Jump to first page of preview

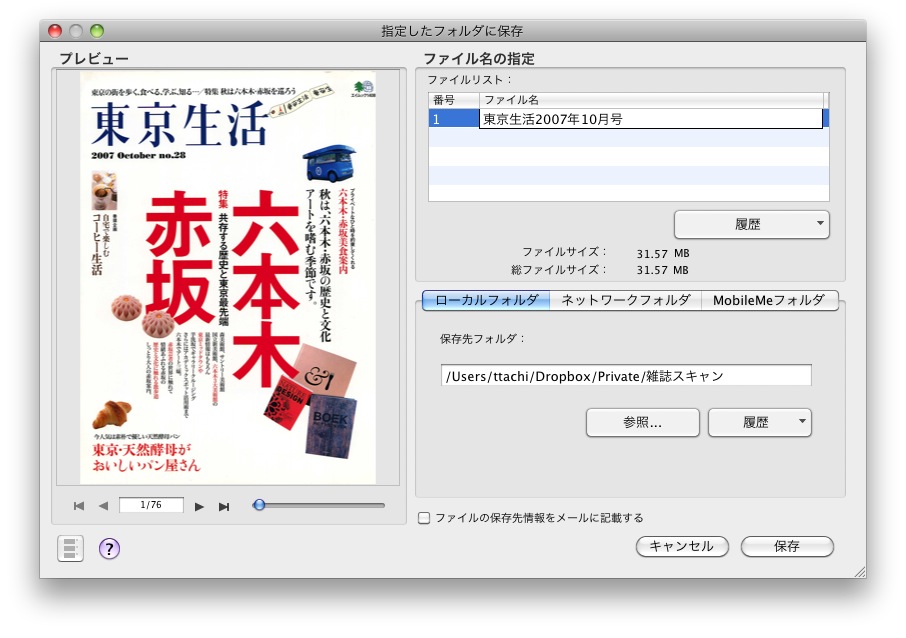pos(79,506)
